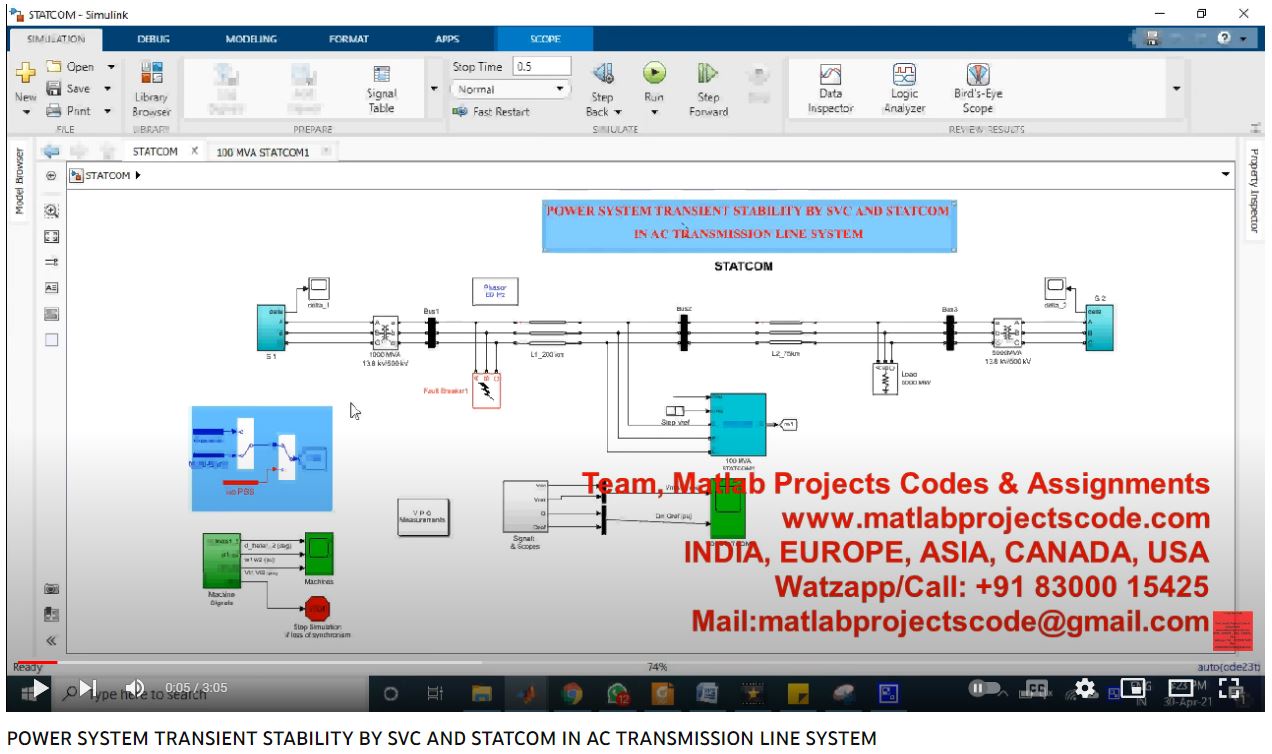Switch to the FORMAT ribbon tab
1272x754 pixels.
click(x=349, y=39)
